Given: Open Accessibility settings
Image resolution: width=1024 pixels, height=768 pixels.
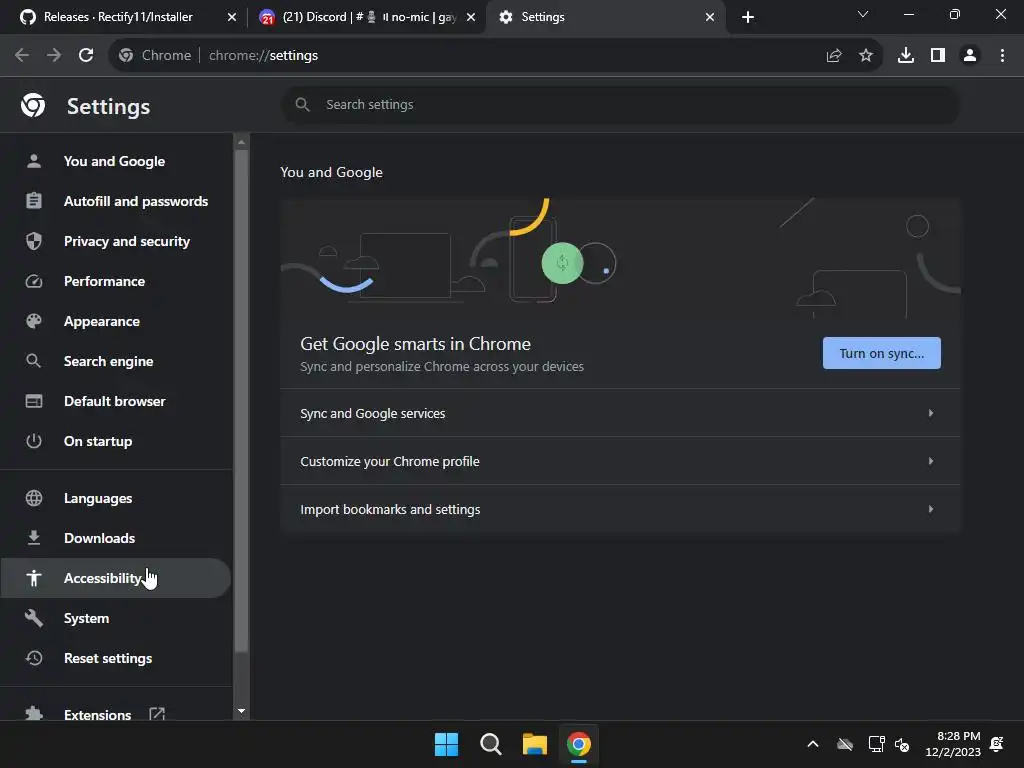Looking at the screenshot, I should click(115, 578).
